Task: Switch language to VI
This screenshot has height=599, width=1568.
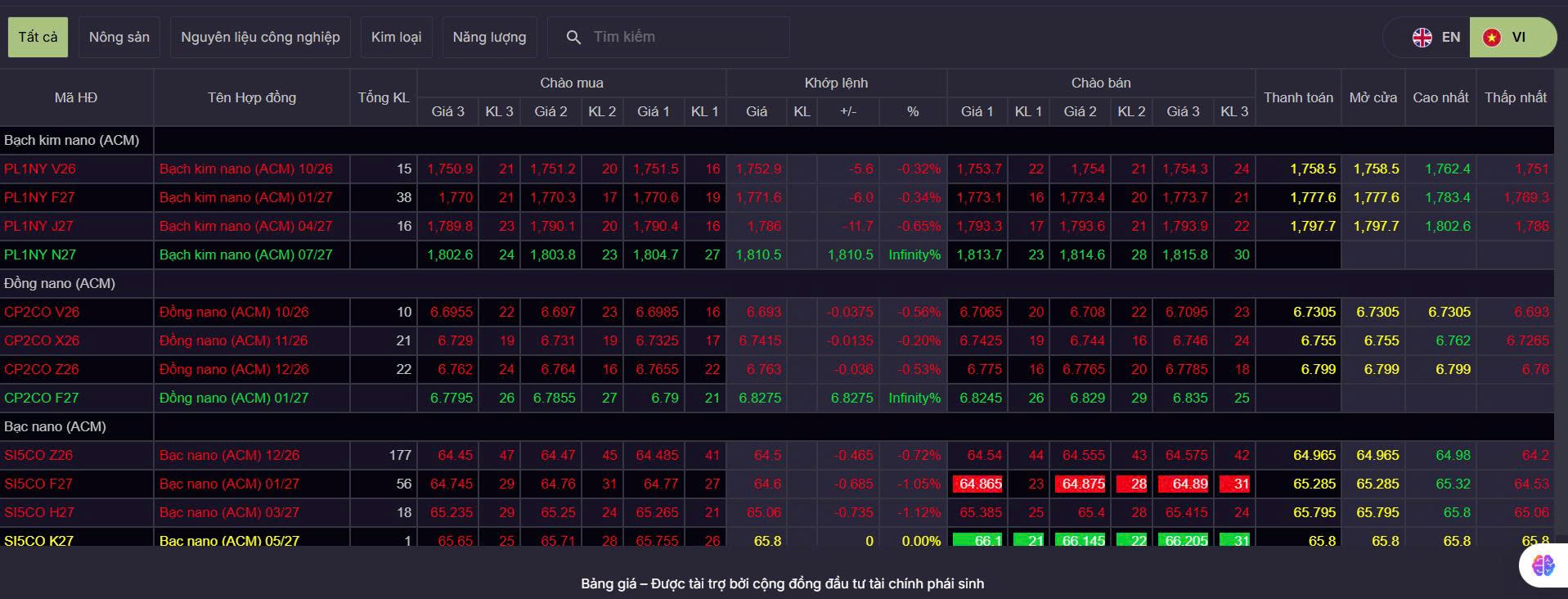Action: 1513,37
